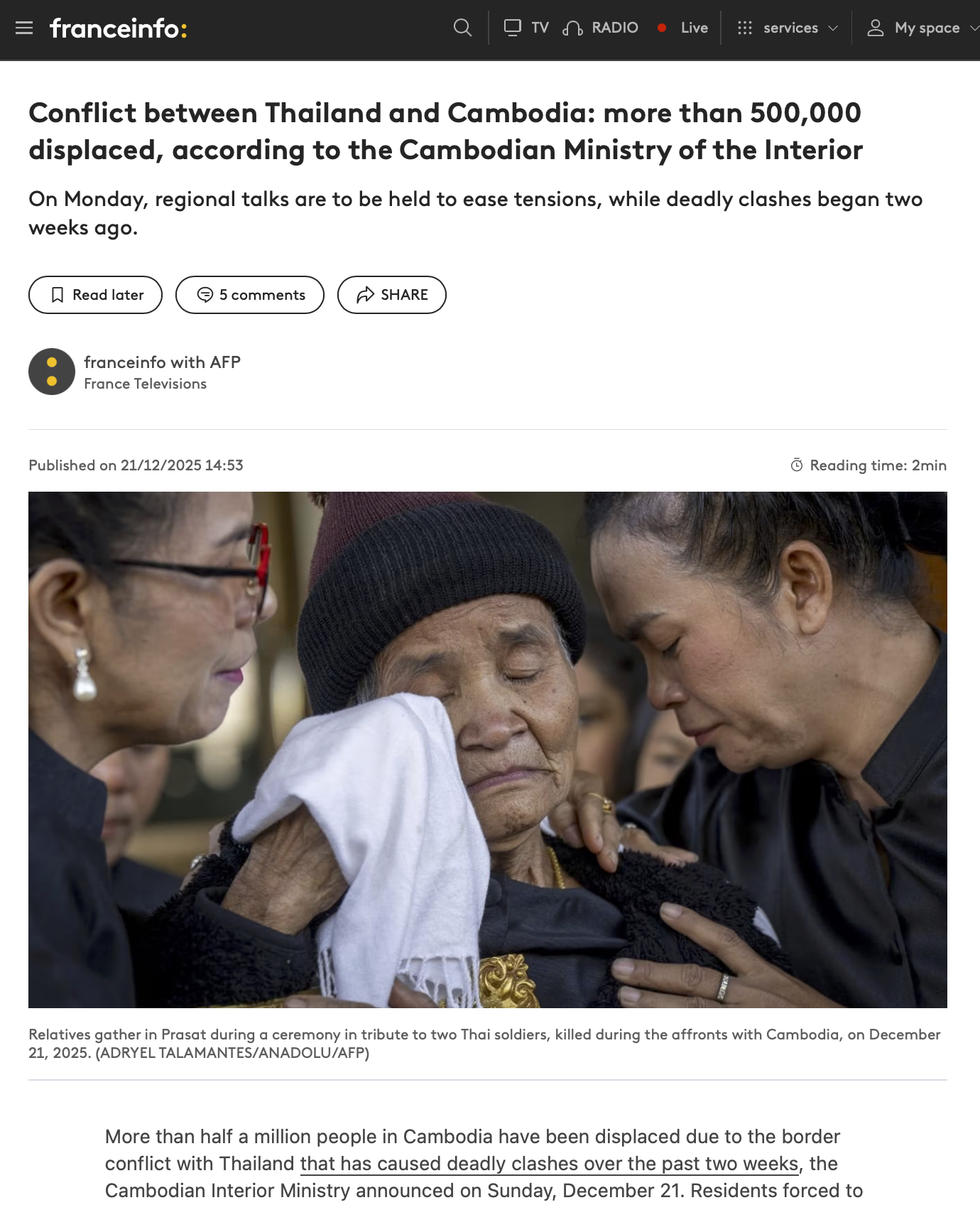Click the services grid icon
The image size is (980, 1205).
[x=744, y=28]
